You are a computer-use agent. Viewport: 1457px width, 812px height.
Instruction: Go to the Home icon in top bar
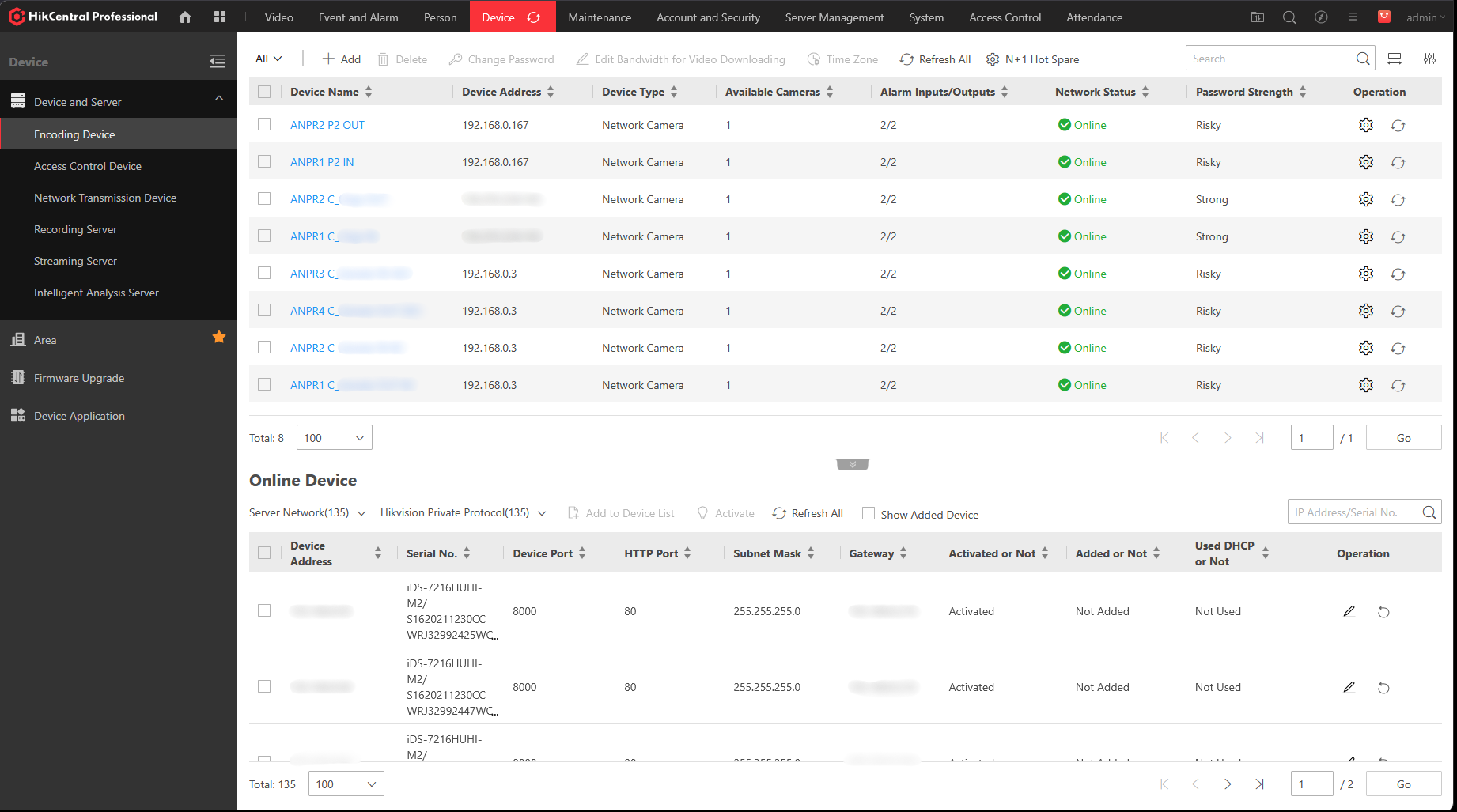point(185,17)
